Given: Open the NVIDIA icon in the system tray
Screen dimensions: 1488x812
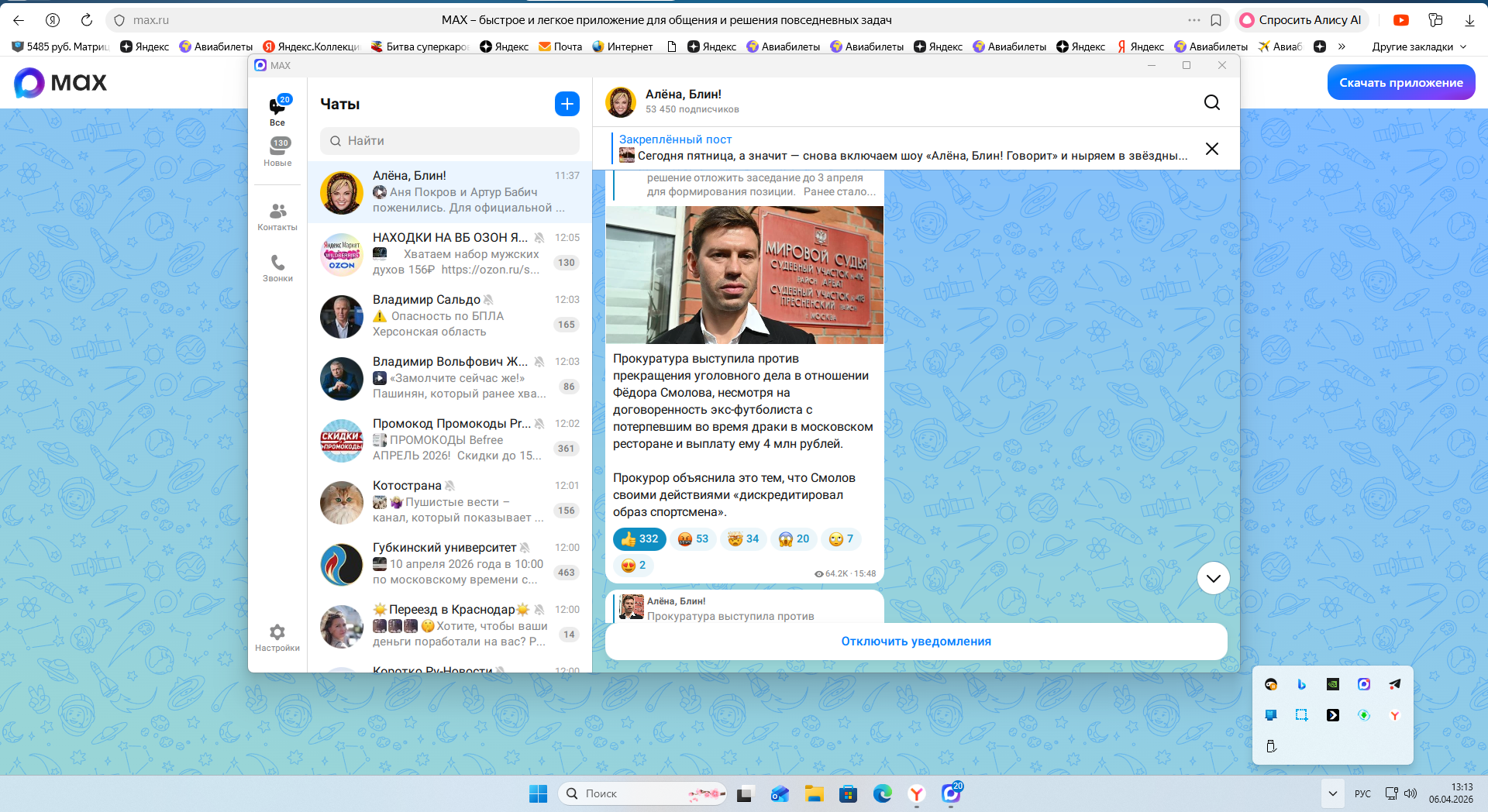Looking at the screenshot, I should click(x=1333, y=684).
